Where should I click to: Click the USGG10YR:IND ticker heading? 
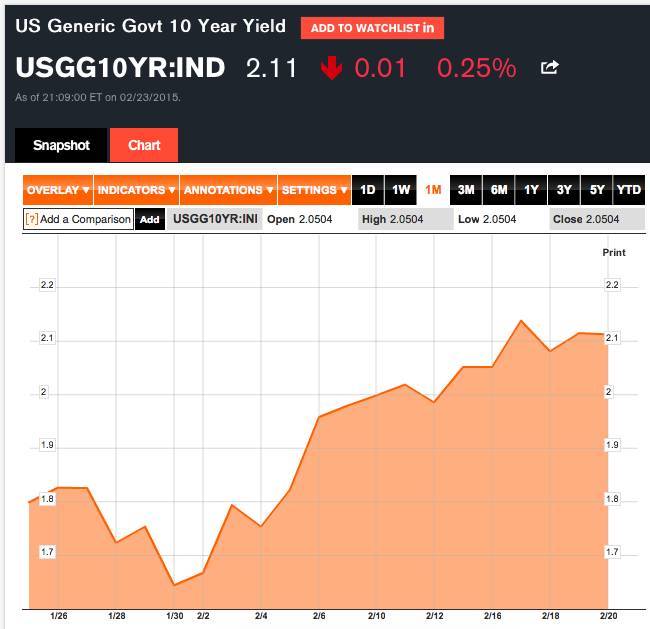(x=120, y=67)
